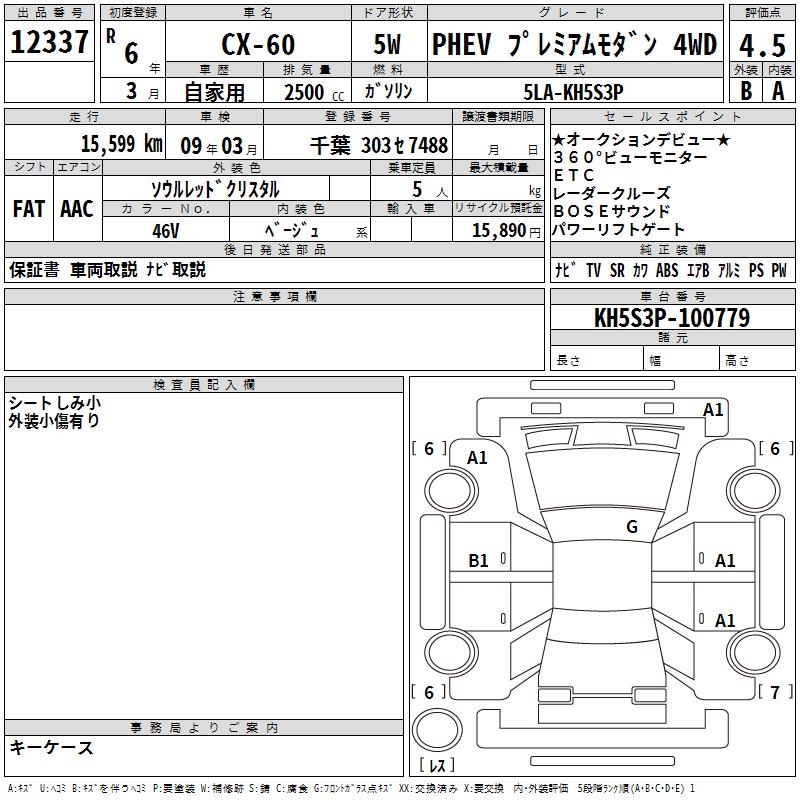The width and height of the screenshot is (800, 800).
Task: Click B1 damage mark on diagram
Action: point(478,561)
